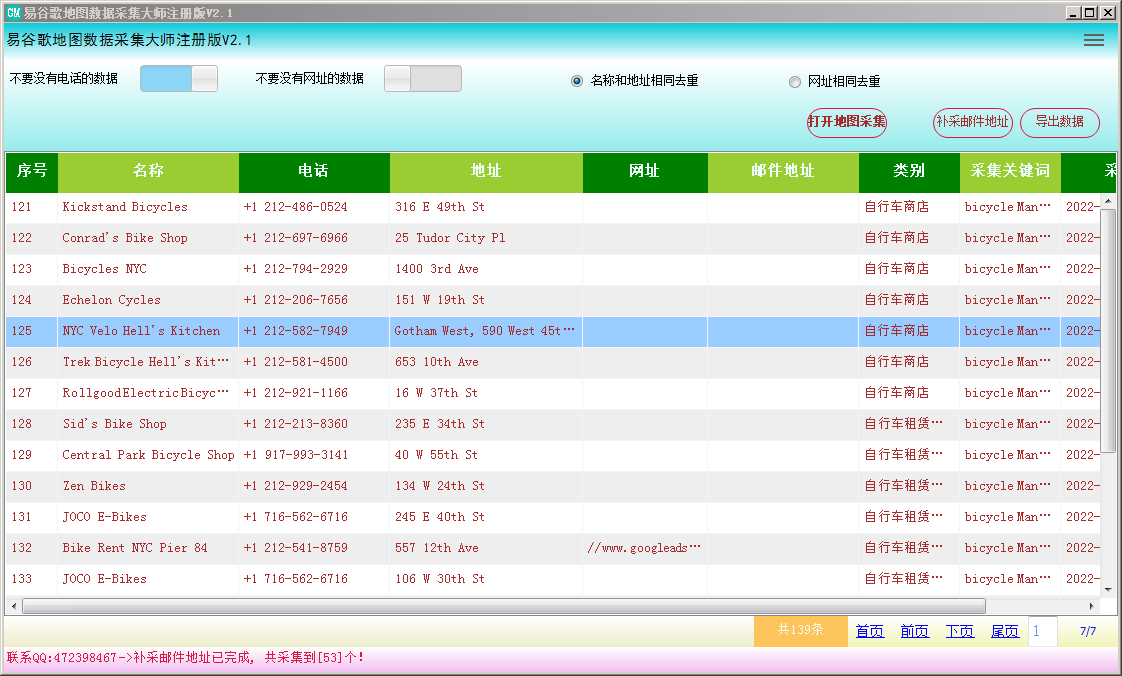Screen dimensions: 1122x676
Task: Click the page number input field
Action: (x=1042, y=631)
